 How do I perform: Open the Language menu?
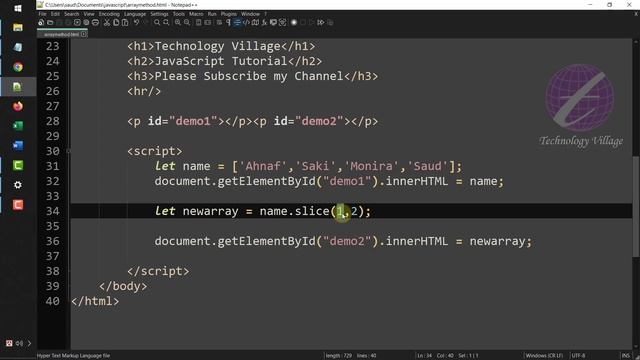pyautogui.click(x=135, y=14)
